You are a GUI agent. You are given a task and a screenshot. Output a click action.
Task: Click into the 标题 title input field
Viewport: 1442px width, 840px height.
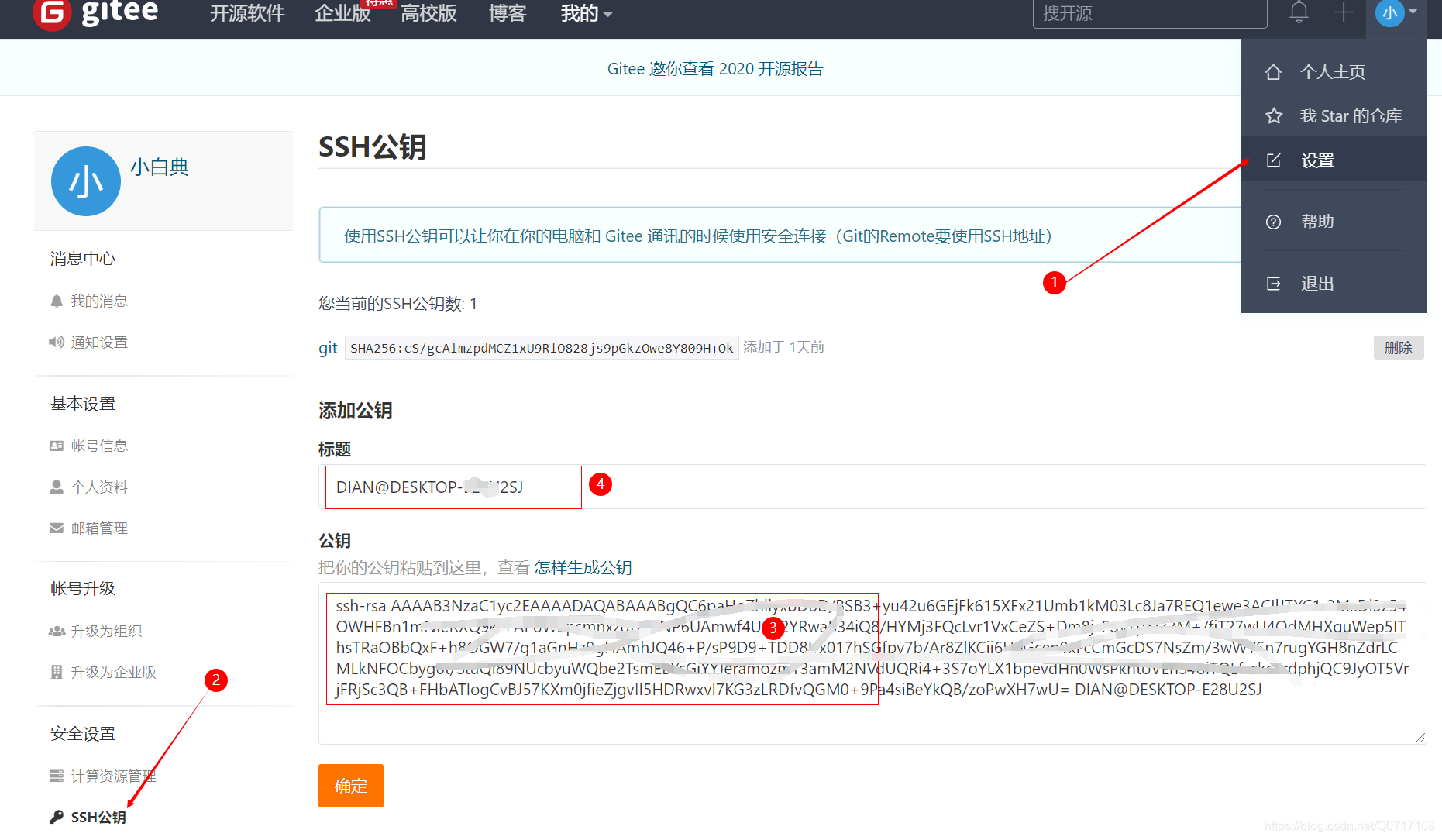[x=872, y=487]
